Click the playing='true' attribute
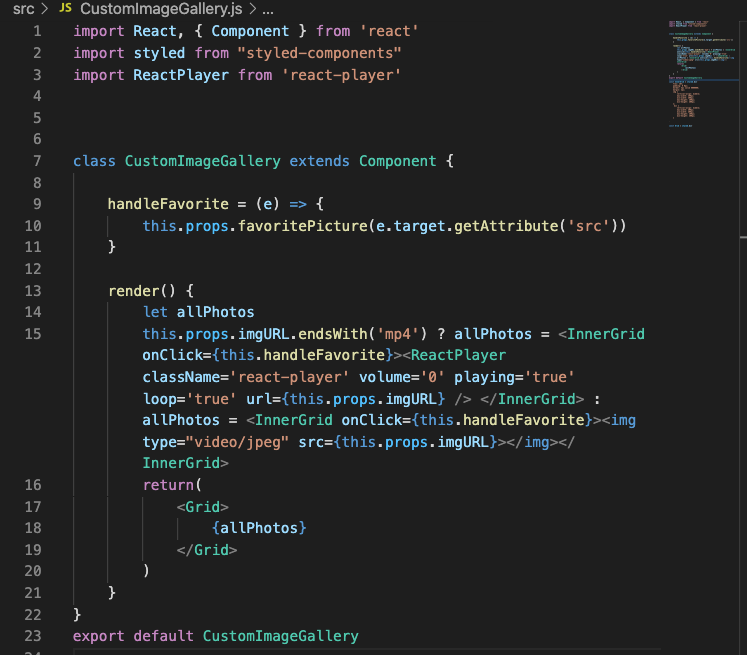 coord(514,377)
